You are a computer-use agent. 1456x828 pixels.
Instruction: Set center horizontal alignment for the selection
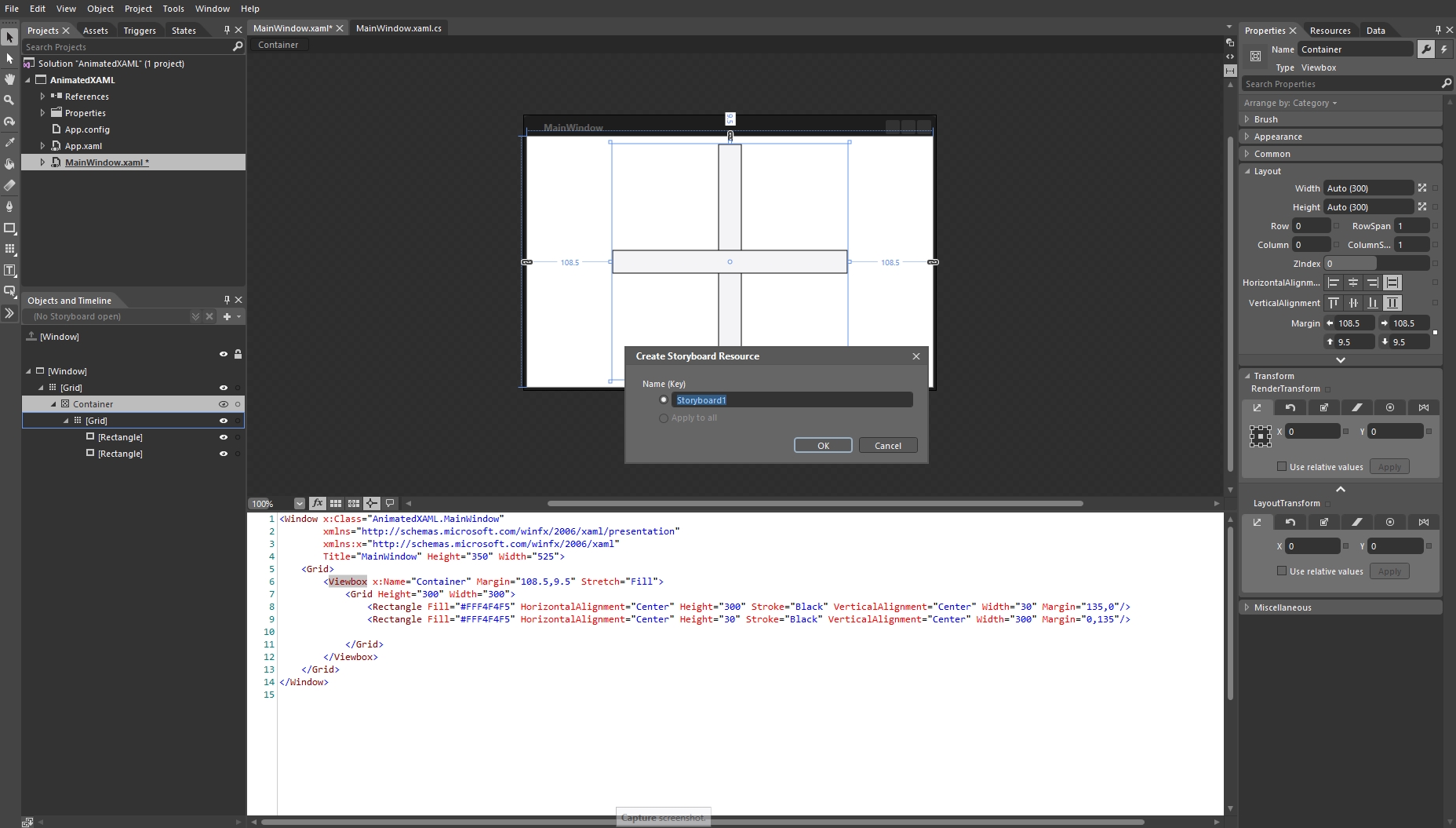pyautogui.click(x=1352, y=283)
